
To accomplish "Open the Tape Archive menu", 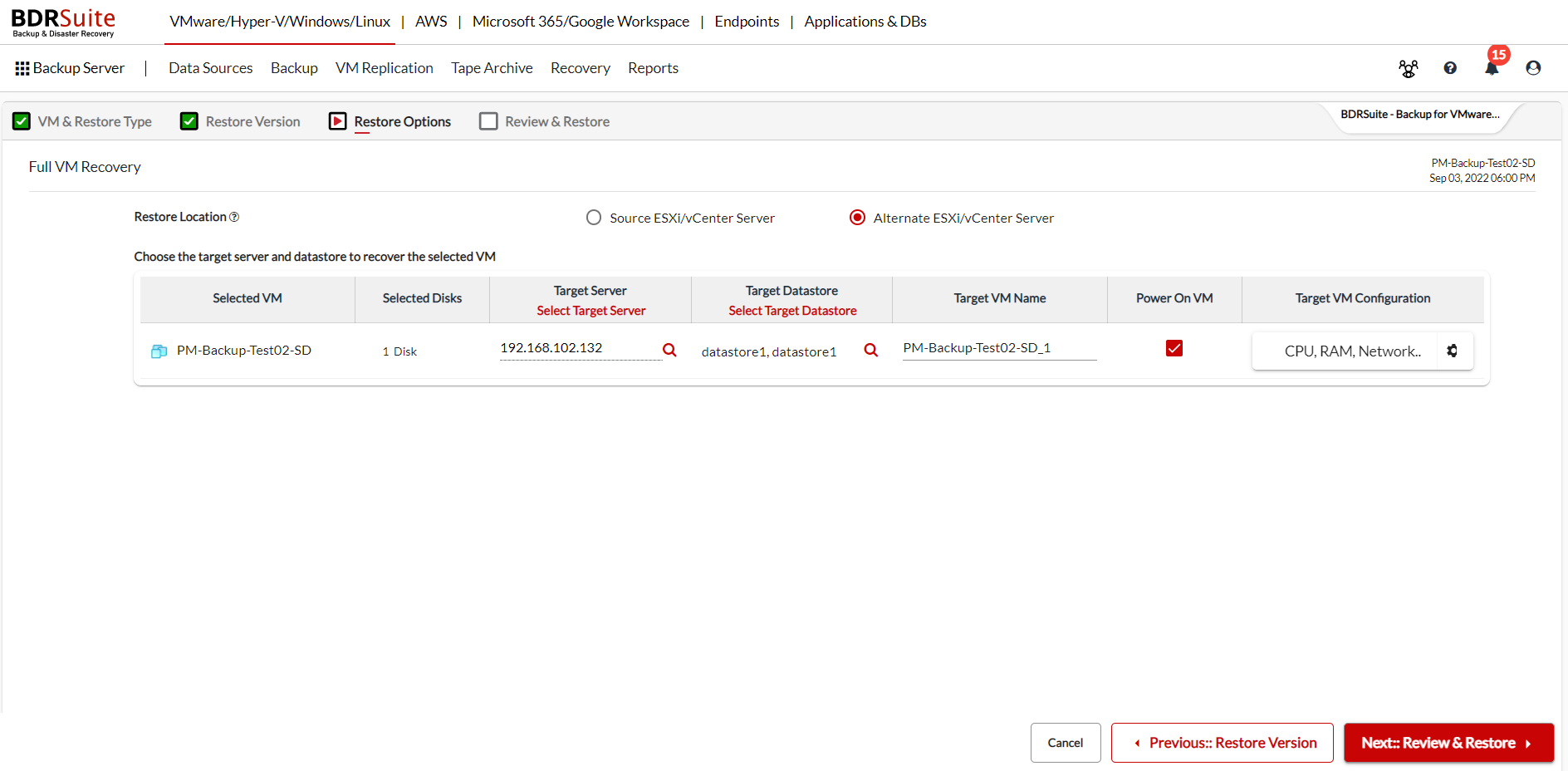I will click(x=492, y=68).
